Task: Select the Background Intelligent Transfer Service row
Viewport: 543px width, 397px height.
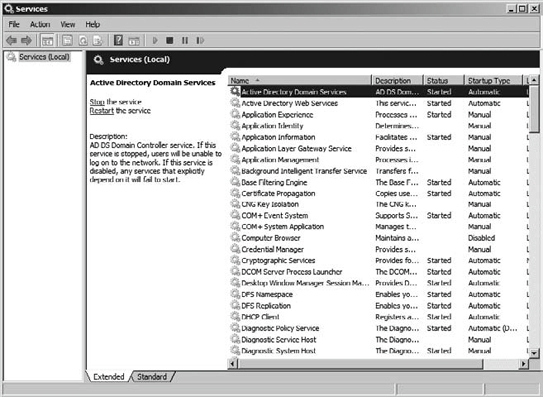Action: point(378,171)
